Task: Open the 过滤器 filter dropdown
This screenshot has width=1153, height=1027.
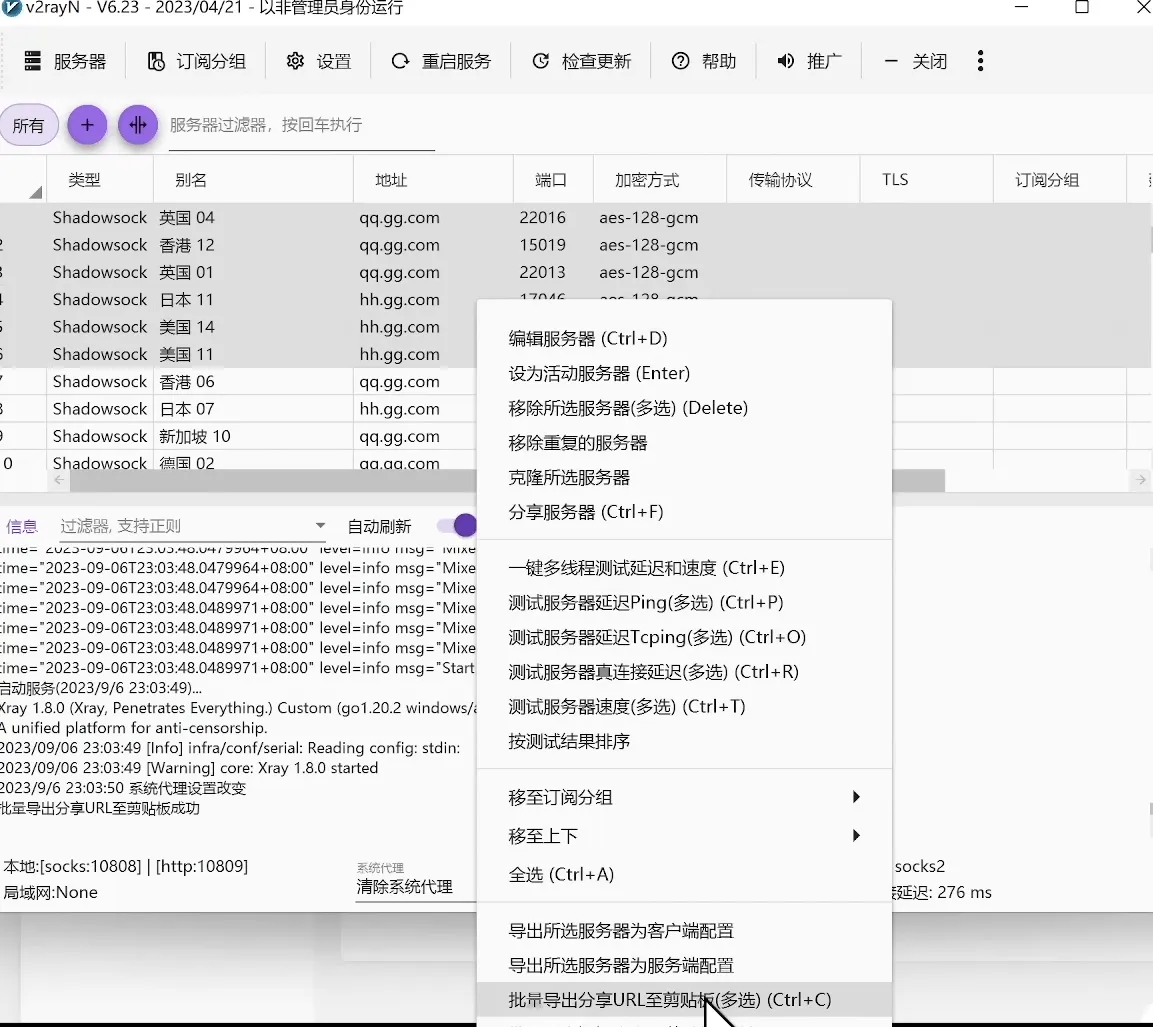Action: 319,525
